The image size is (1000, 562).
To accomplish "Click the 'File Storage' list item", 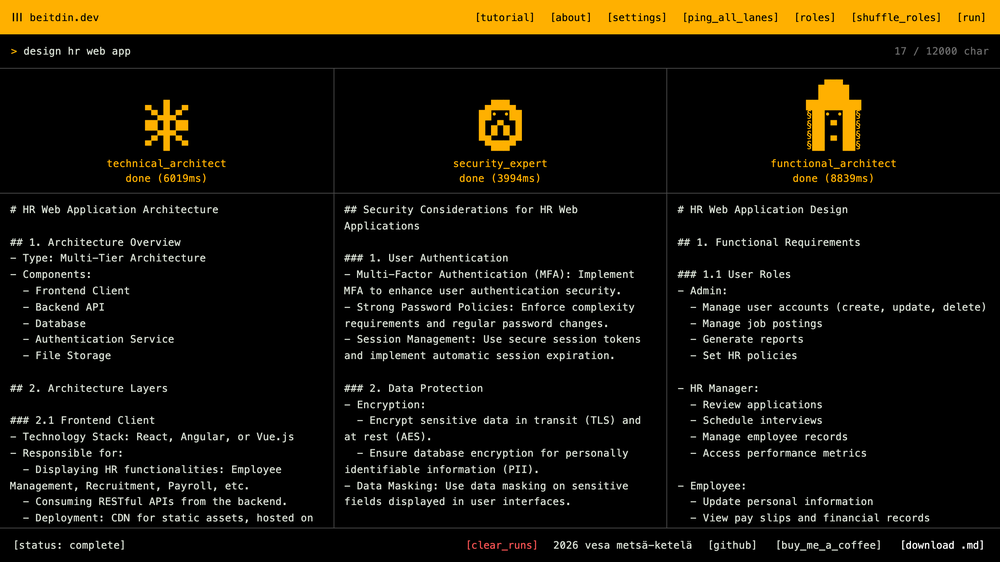I will [73, 355].
